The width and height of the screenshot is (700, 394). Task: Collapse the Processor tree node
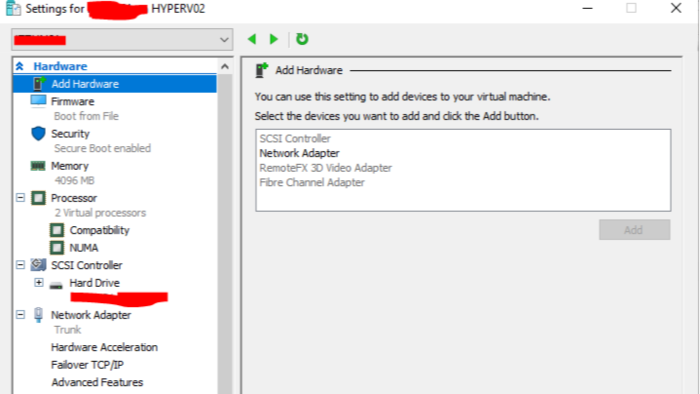tap(21, 197)
